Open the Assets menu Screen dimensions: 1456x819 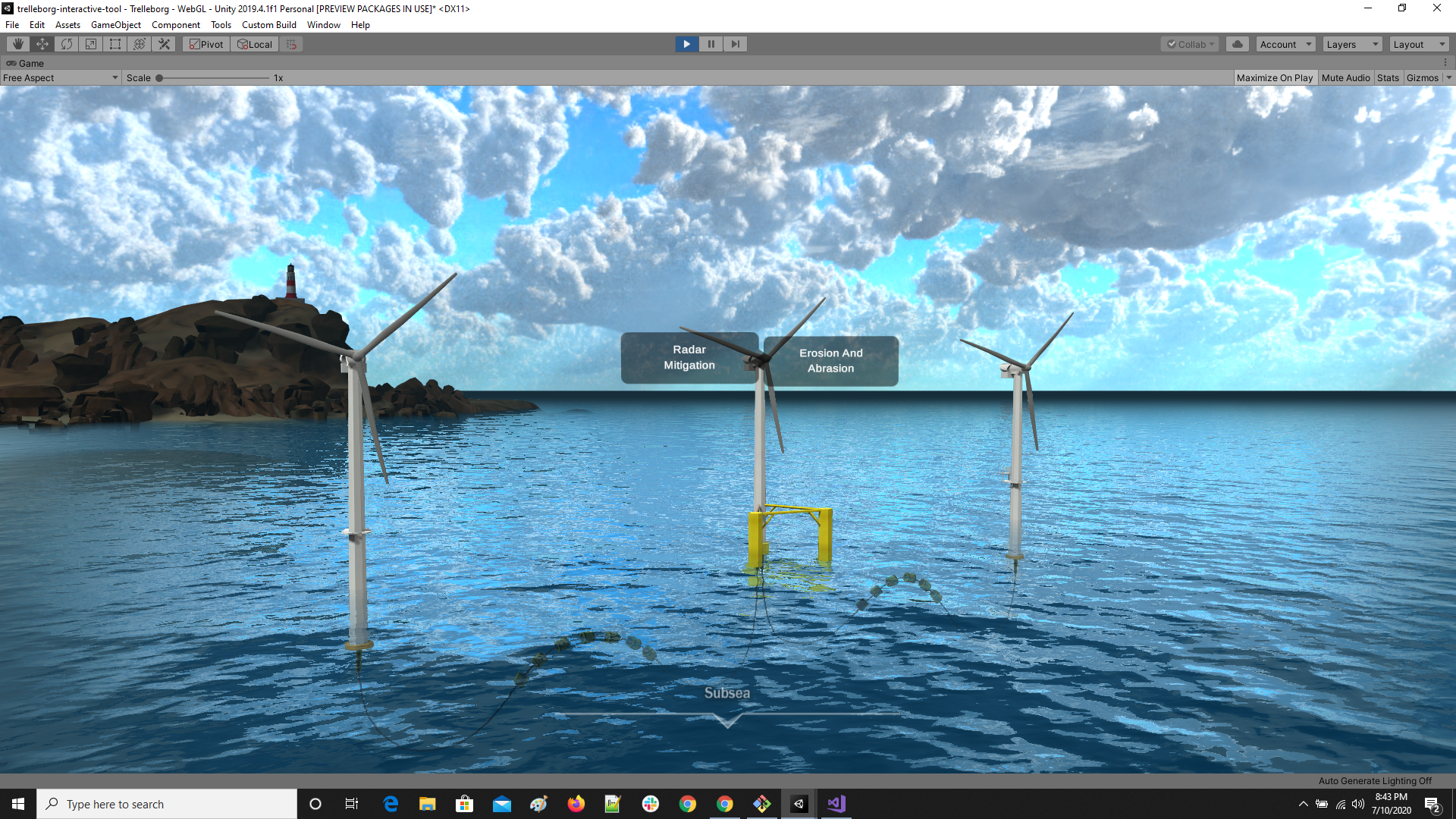coord(67,25)
